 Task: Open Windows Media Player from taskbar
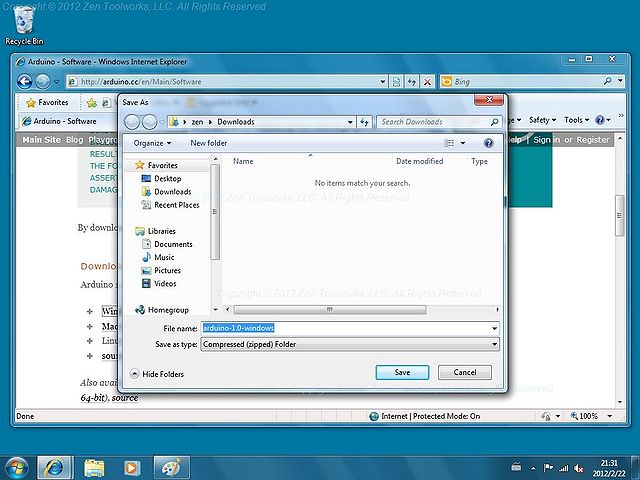point(131,468)
